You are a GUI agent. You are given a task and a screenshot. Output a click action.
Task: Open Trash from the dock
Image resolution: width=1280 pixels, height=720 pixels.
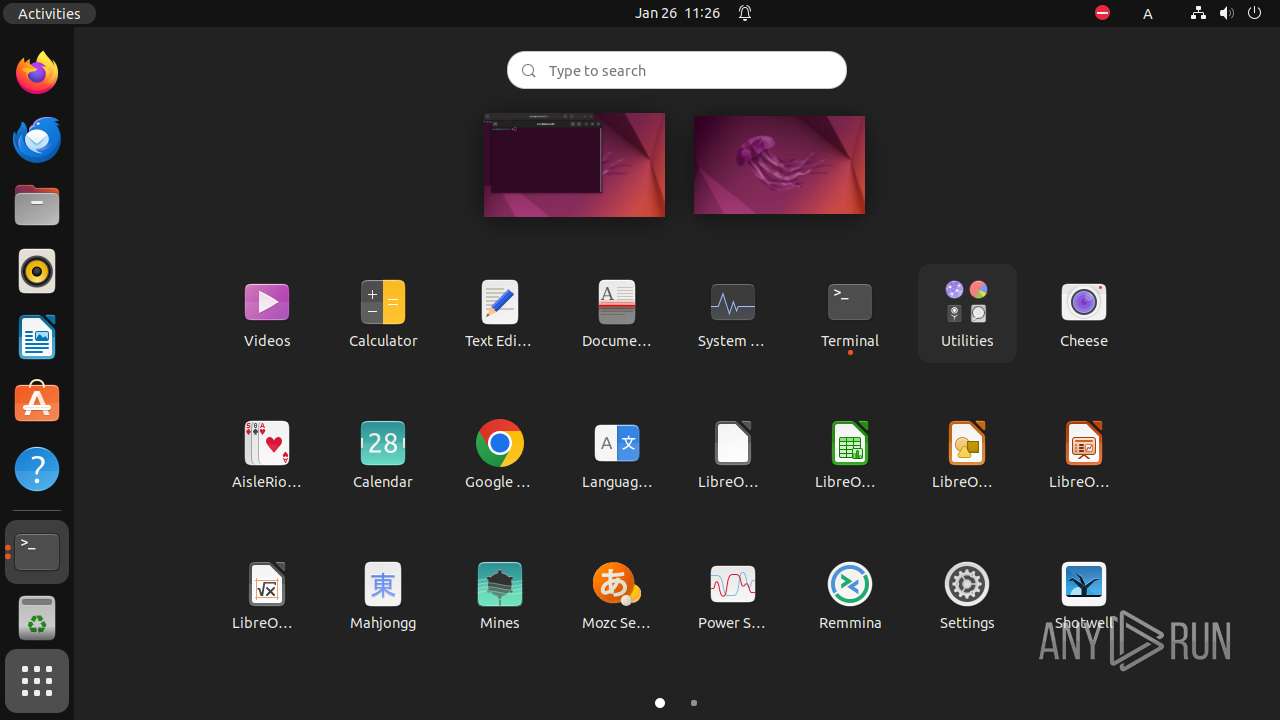pos(37,618)
